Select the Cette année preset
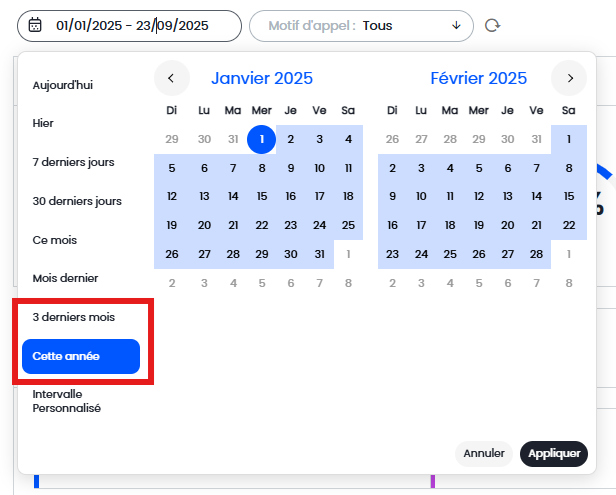This screenshot has height=495, width=616. pos(81,356)
